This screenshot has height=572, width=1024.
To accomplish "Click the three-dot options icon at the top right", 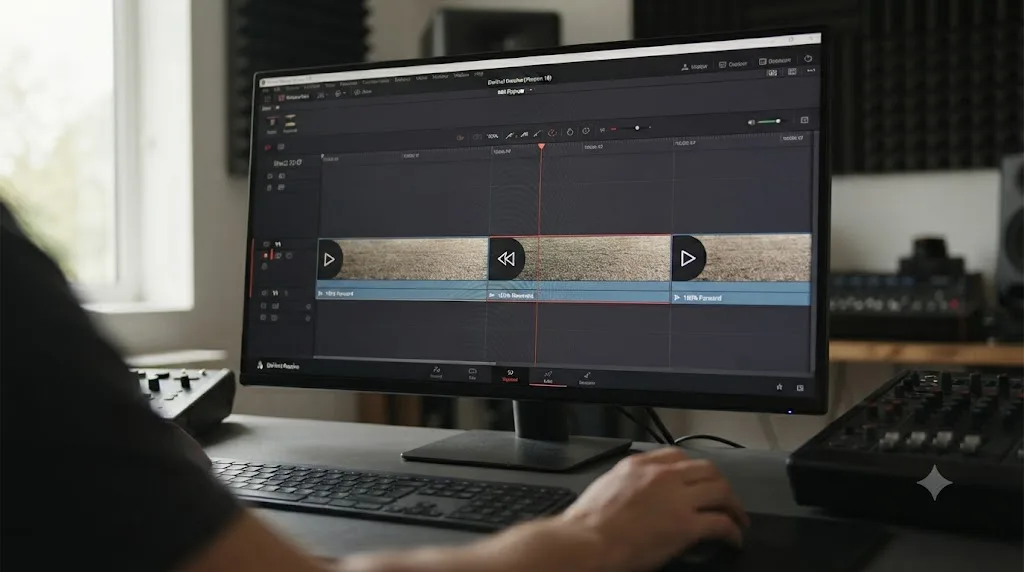I will (810, 70).
